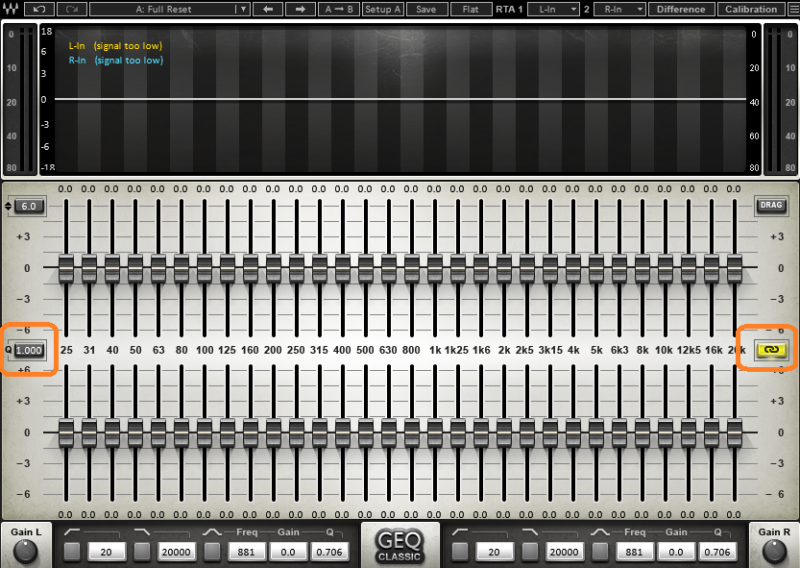The height and width of the screenshot is (568, 800).
Task: Enable the left channel high-pass filter
Action: pos(73,551)
